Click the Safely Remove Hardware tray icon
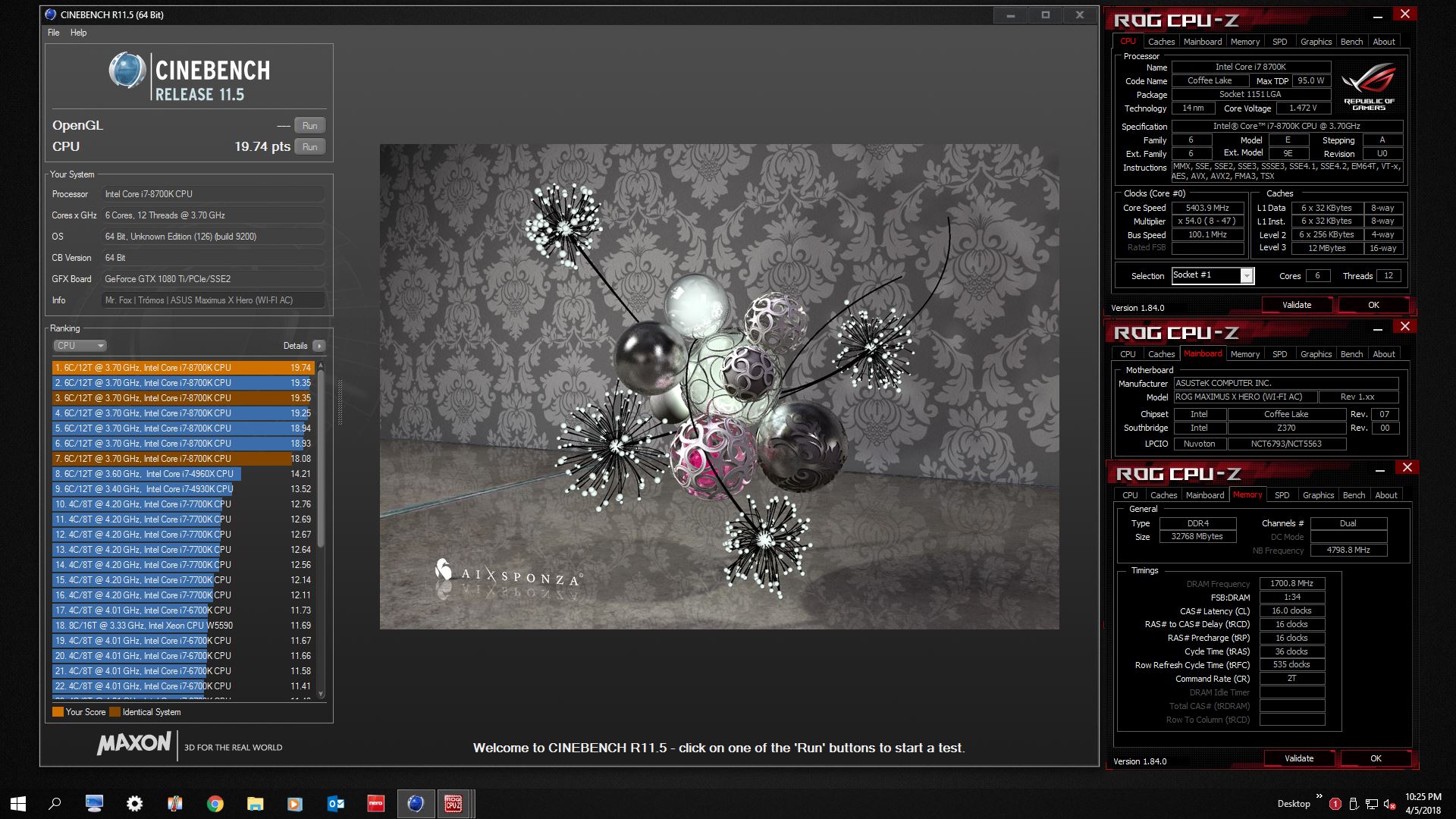Screen dimensions: 1456x819 pos(1354,804)
